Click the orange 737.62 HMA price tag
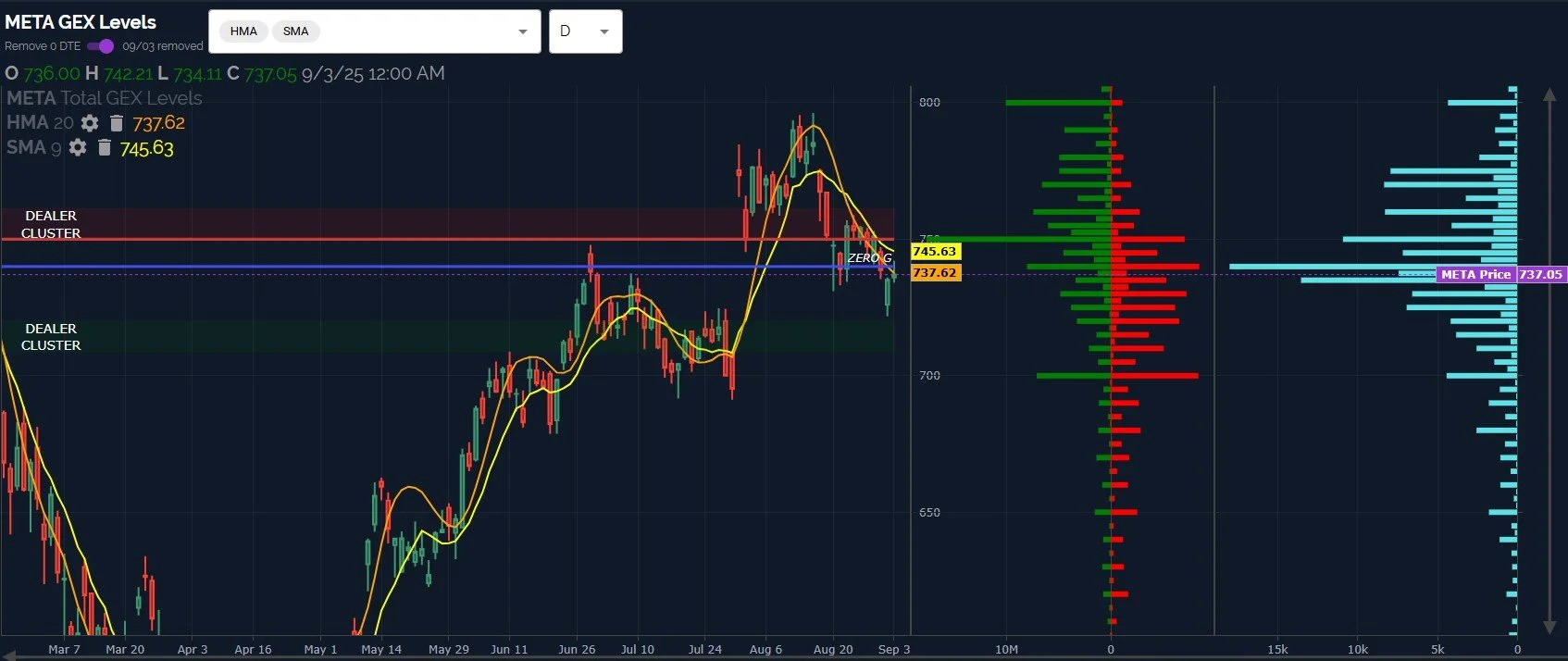Viewport: 1568px width, 661px height. [935, 272]
